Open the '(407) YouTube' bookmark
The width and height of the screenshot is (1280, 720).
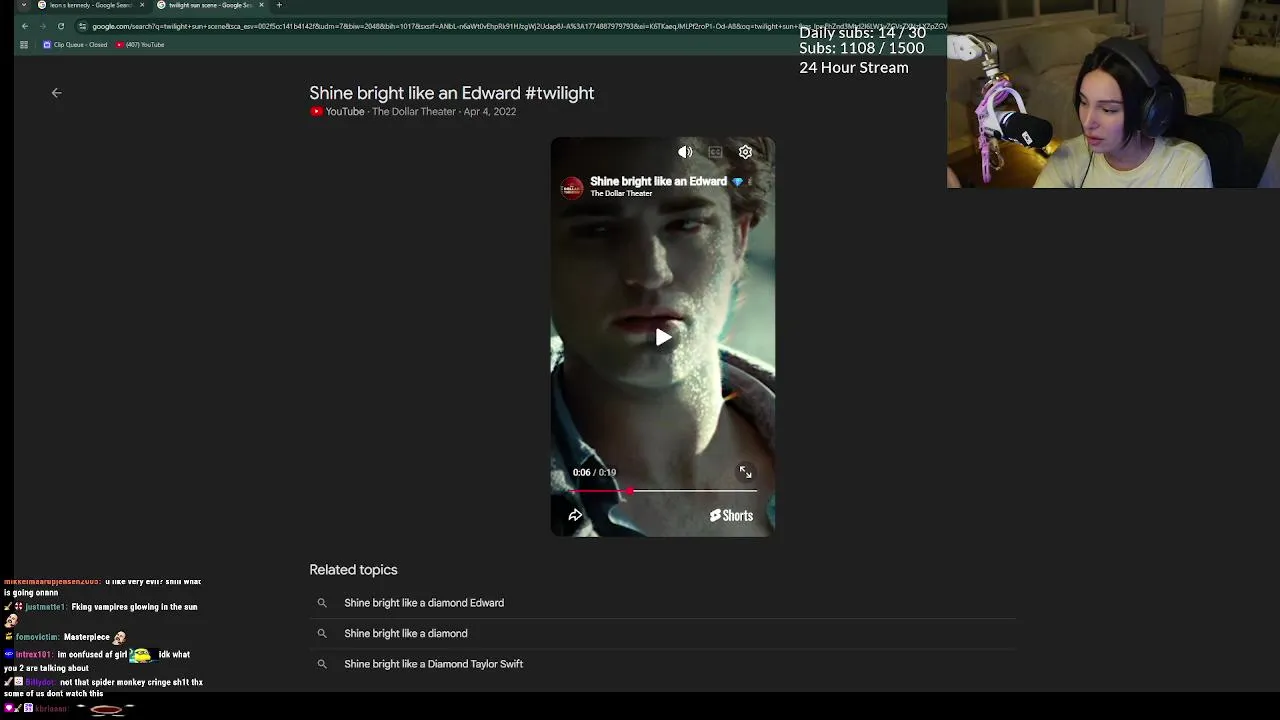point(140,45)
